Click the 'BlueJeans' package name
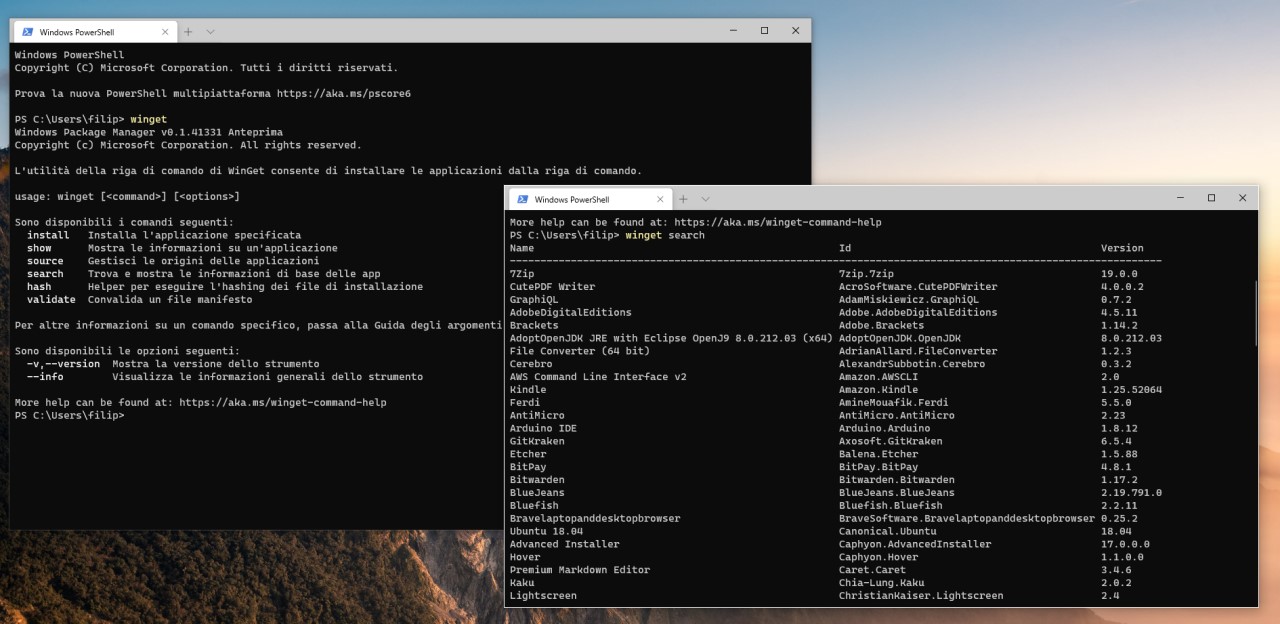This screenshot has width=1280, height=624. (537, 493)
